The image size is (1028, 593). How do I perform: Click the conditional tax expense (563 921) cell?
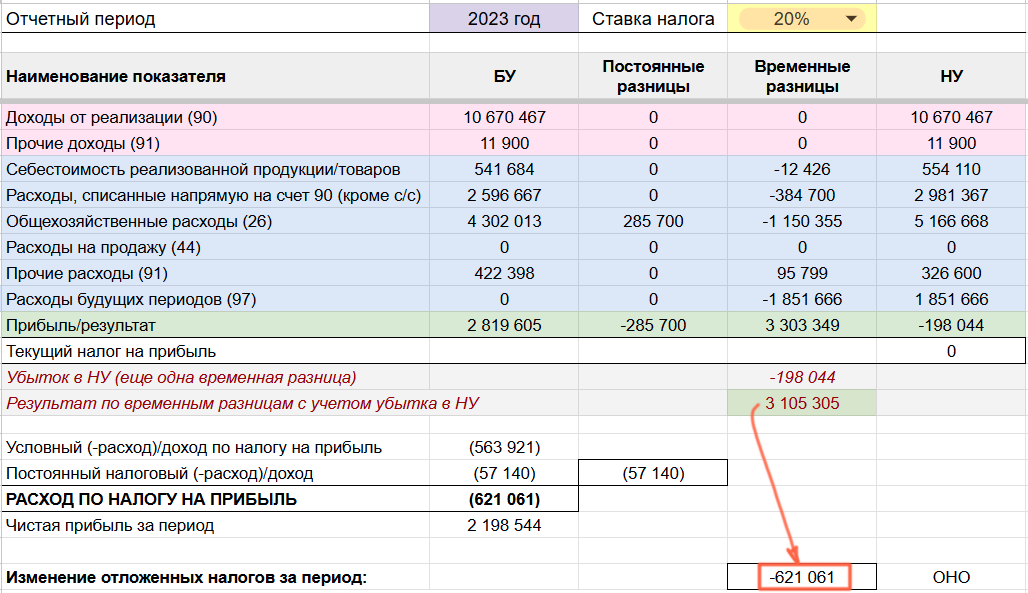[x=504, y=447]
